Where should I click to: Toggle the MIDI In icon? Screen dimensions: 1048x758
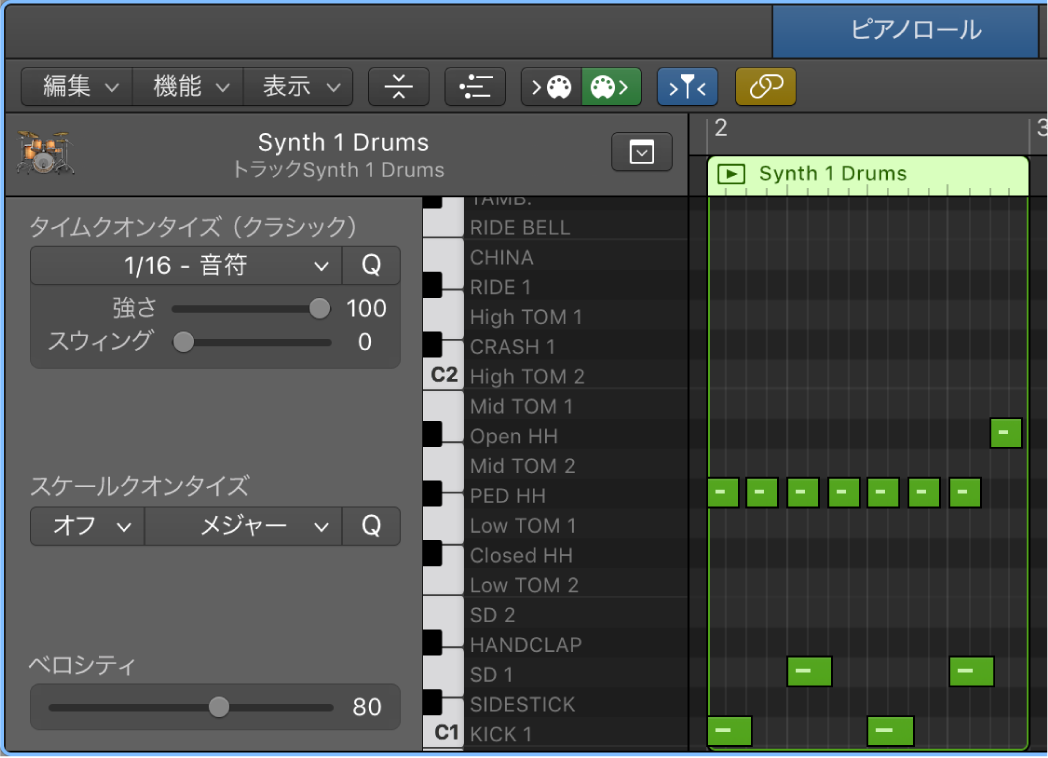coord(549,87)
